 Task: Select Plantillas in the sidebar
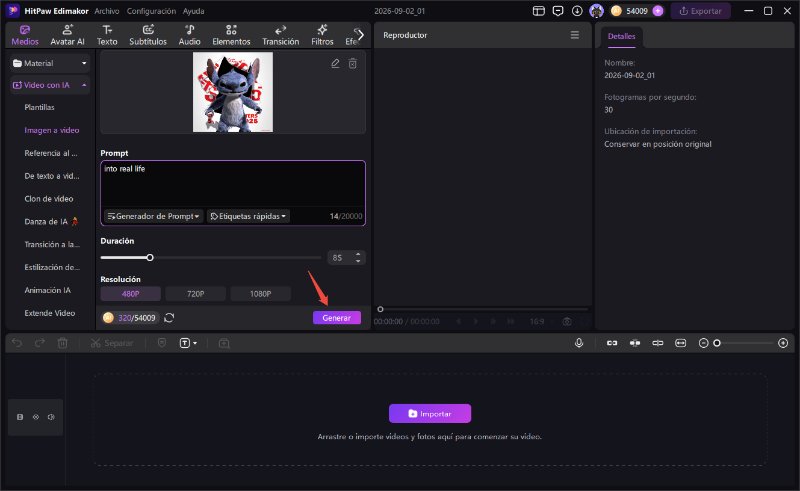[x=39, y=107]
